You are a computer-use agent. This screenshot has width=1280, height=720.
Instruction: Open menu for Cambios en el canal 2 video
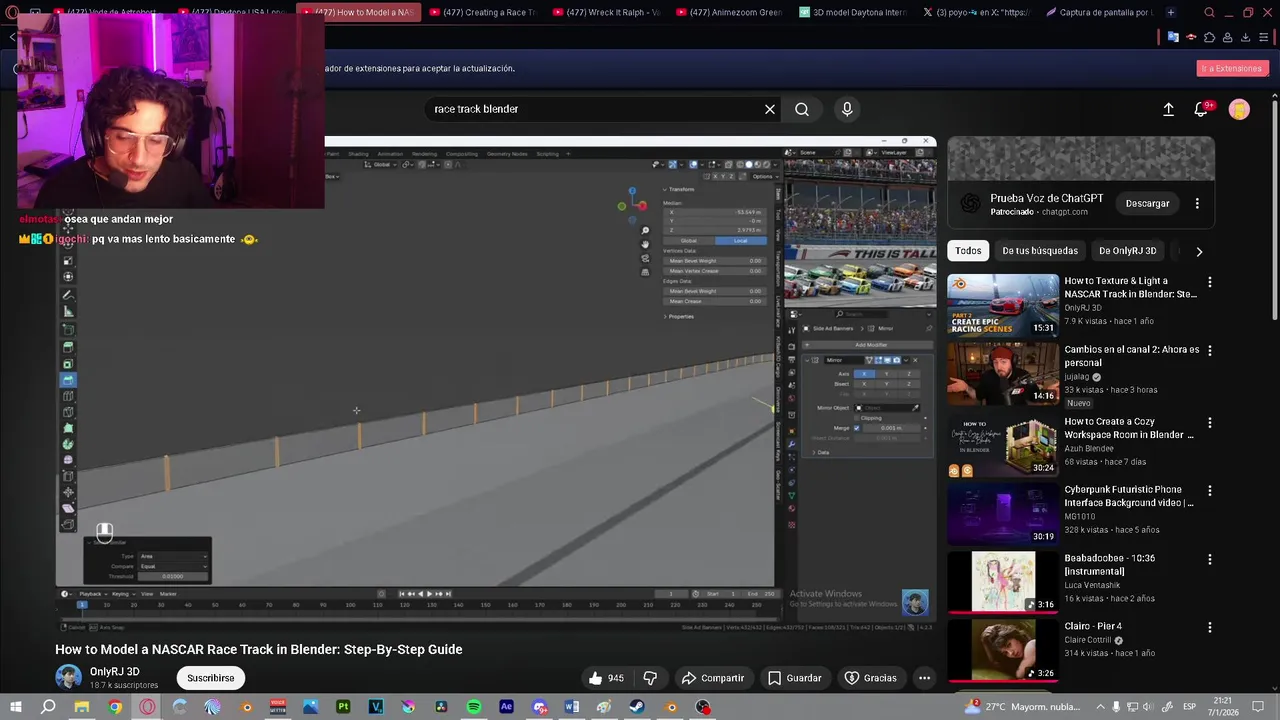pyautogui.click(x=1210, y=351)
